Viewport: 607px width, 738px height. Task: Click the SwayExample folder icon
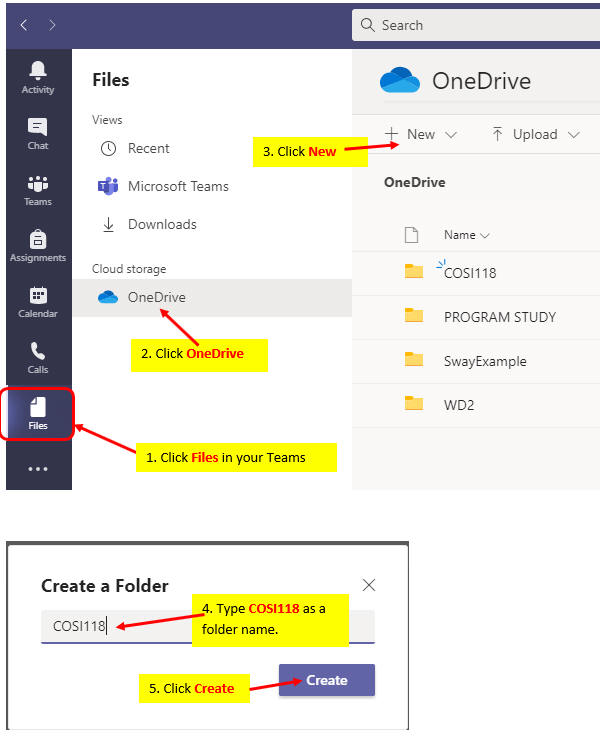[414, 359]
